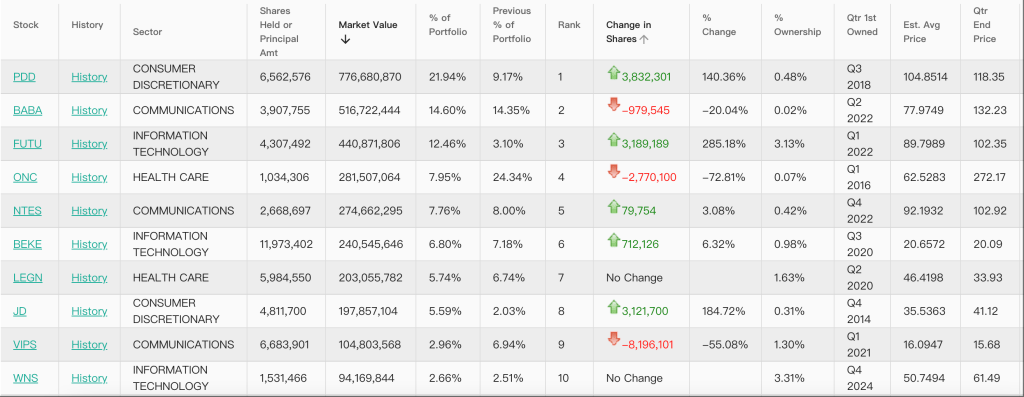
Task: Click the green up arrow in JD row
Action: pos(613,306)
